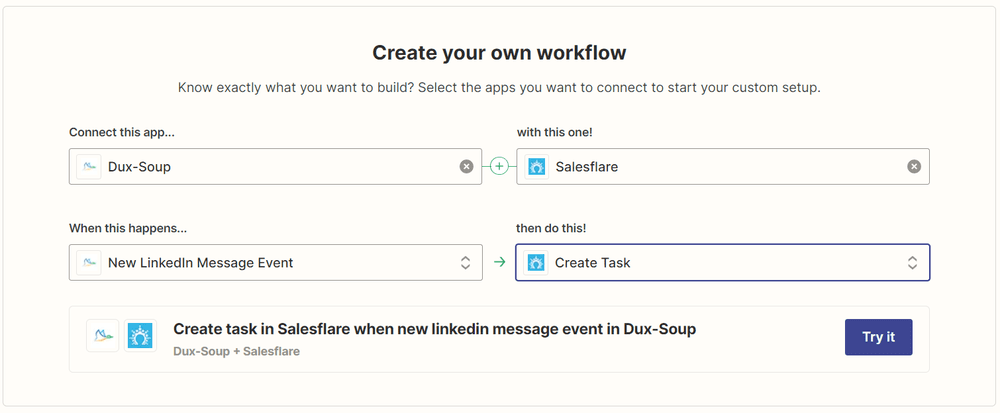Click the Salesflare logo in app field
The height and width of the screenshot is (413, 1000).
coord(536,167)
